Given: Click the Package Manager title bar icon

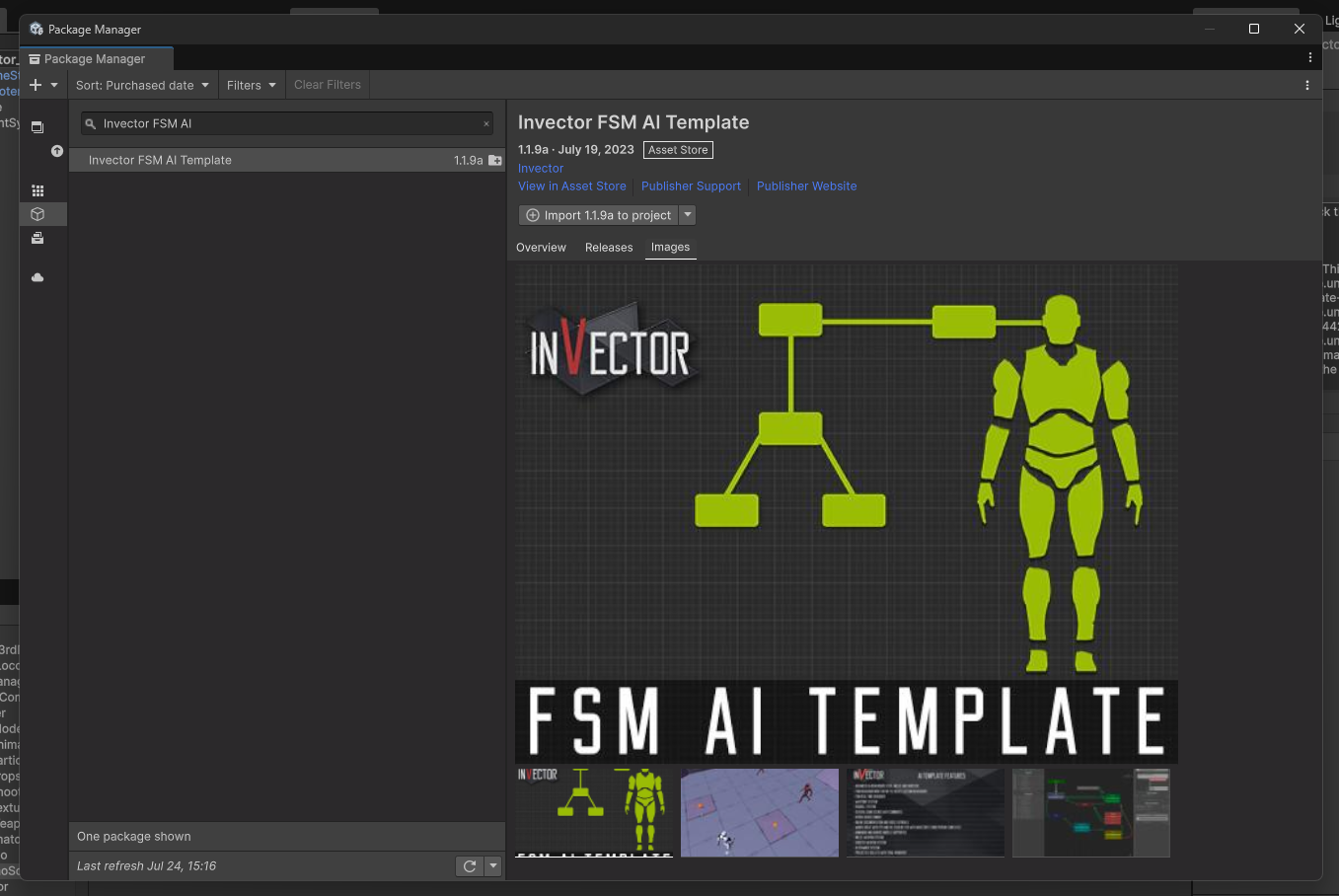Looking at the screenshot, I should [x=37, y=29].
